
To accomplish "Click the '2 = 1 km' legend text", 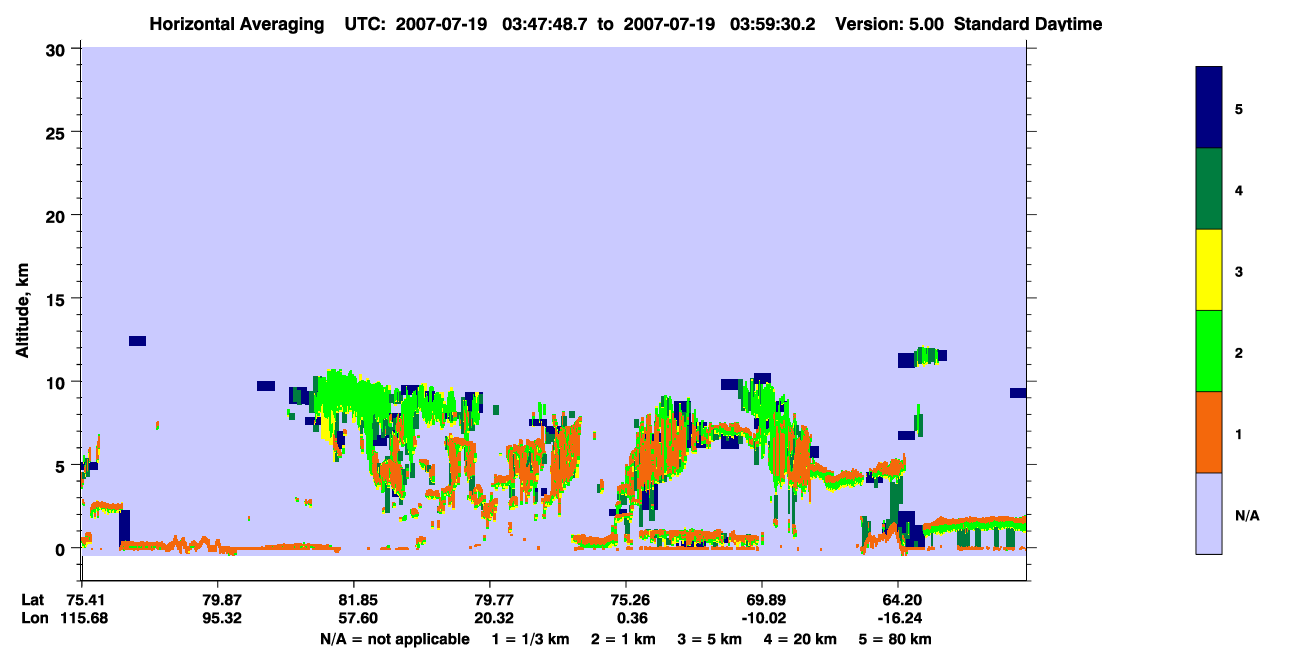I will pos(623,639).
